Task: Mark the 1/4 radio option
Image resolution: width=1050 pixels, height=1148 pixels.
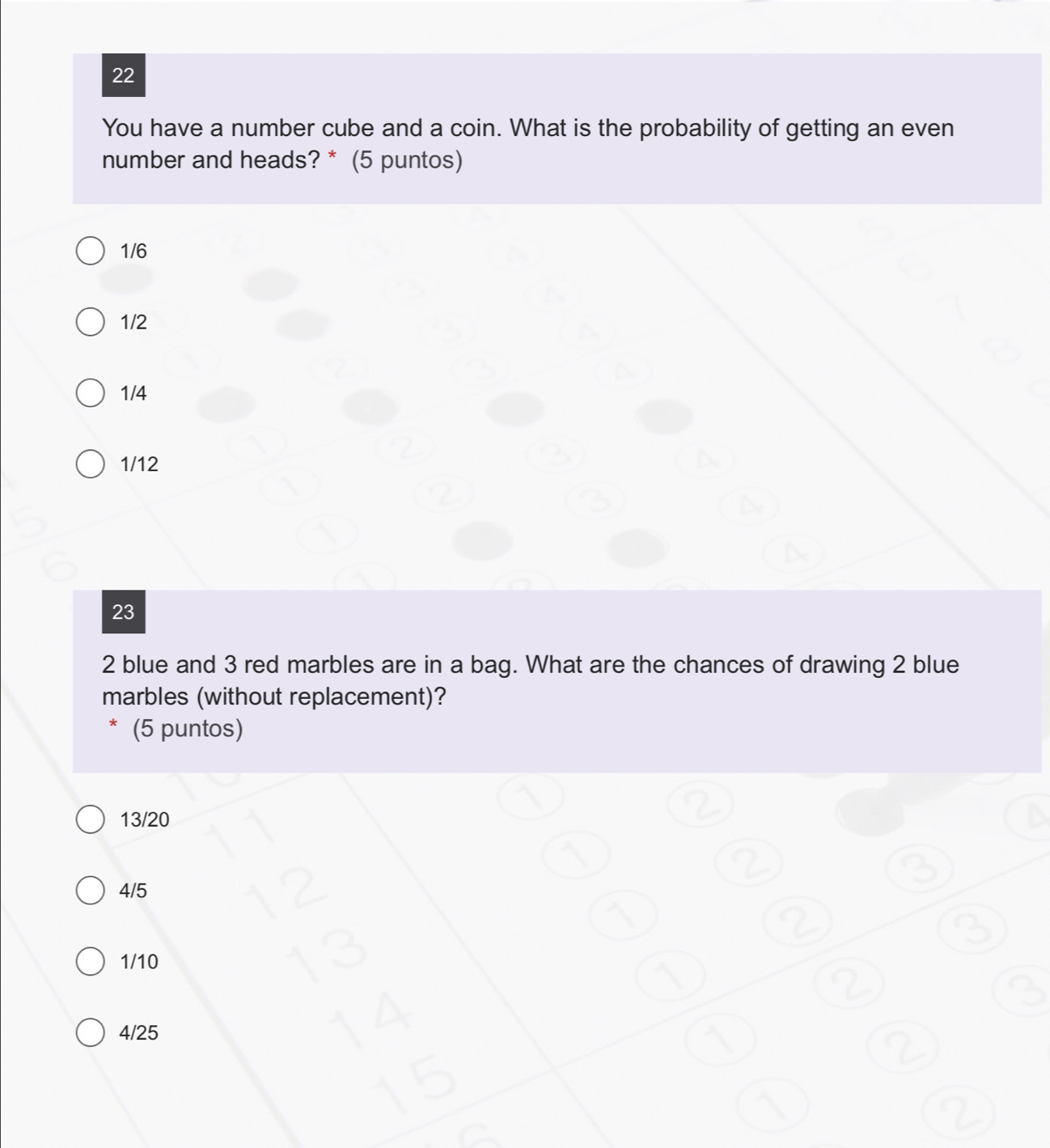Action: (x=91, y=393)
